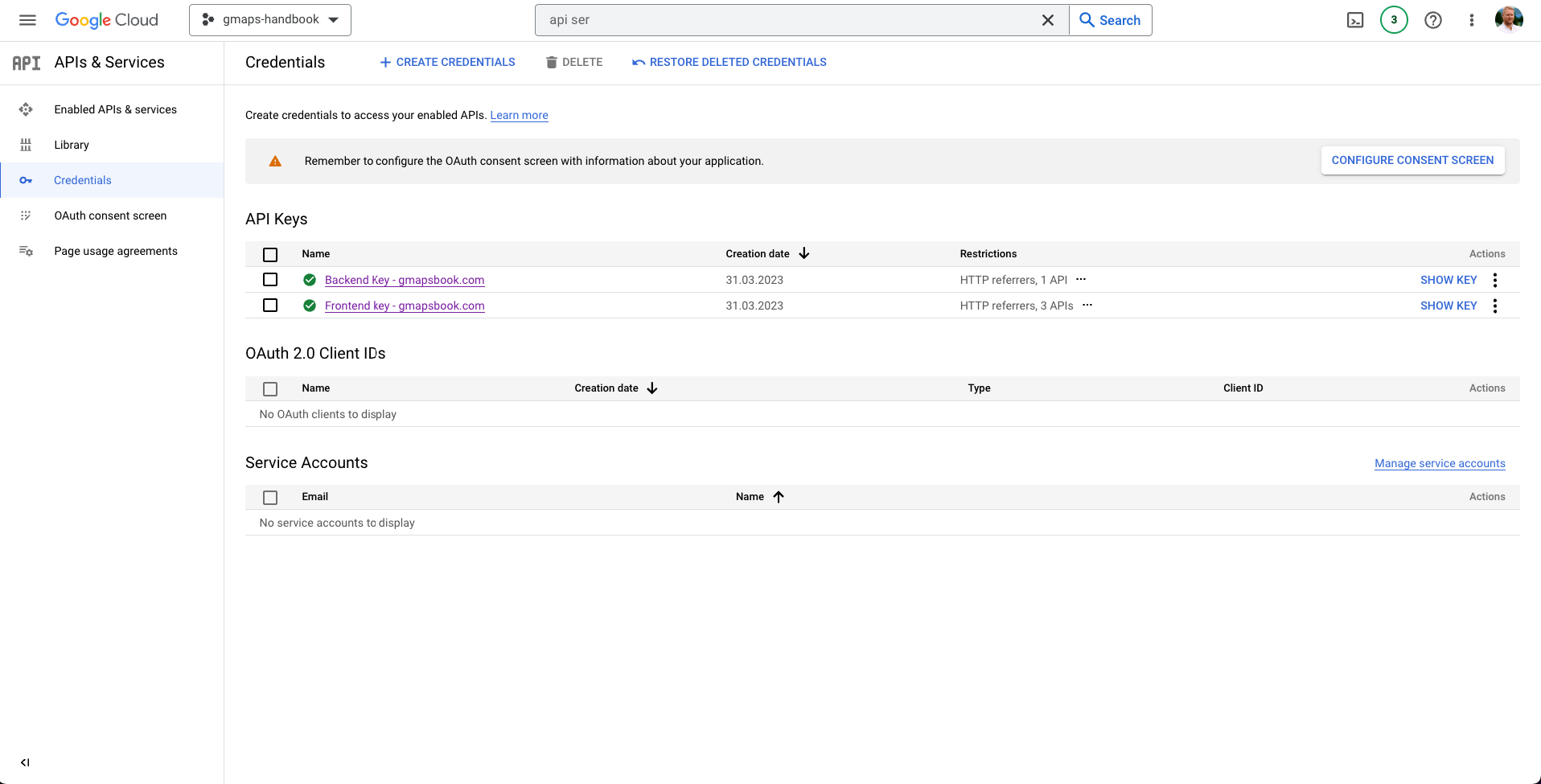1541x784 pixels.
Task: Open notifications badge showing 3
Action: [x=1394, y=20]
